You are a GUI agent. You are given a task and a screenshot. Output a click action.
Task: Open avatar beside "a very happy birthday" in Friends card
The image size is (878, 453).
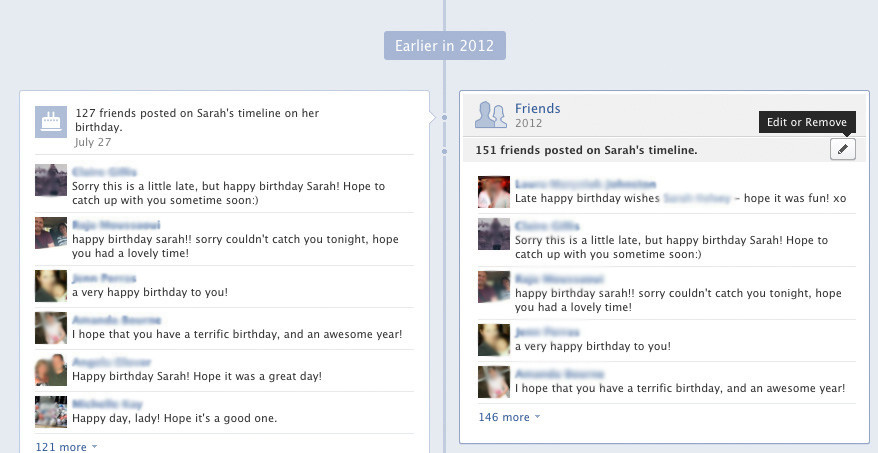[x=494, y=340]
